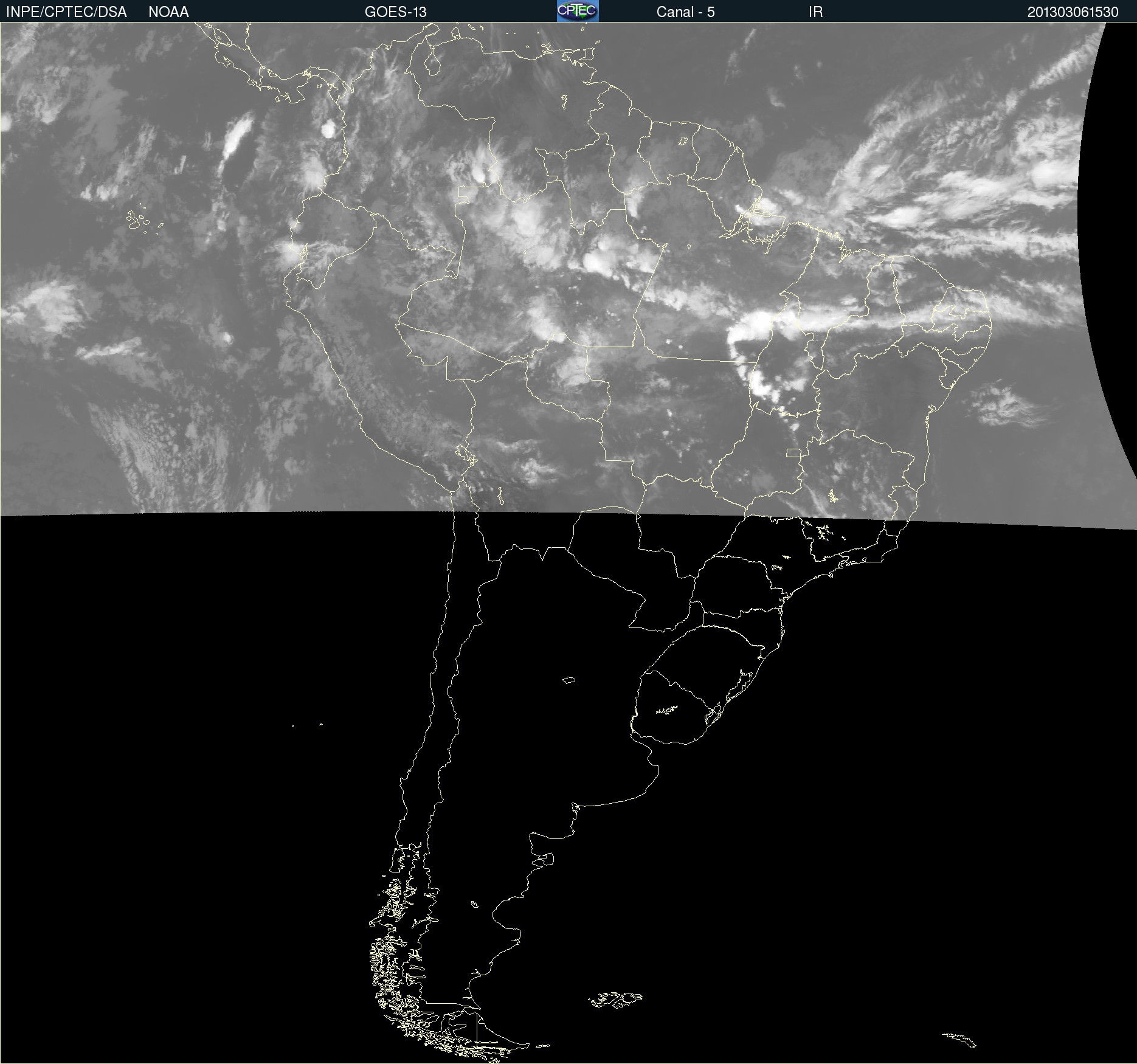Click the IR label in header

coord(815,12)
